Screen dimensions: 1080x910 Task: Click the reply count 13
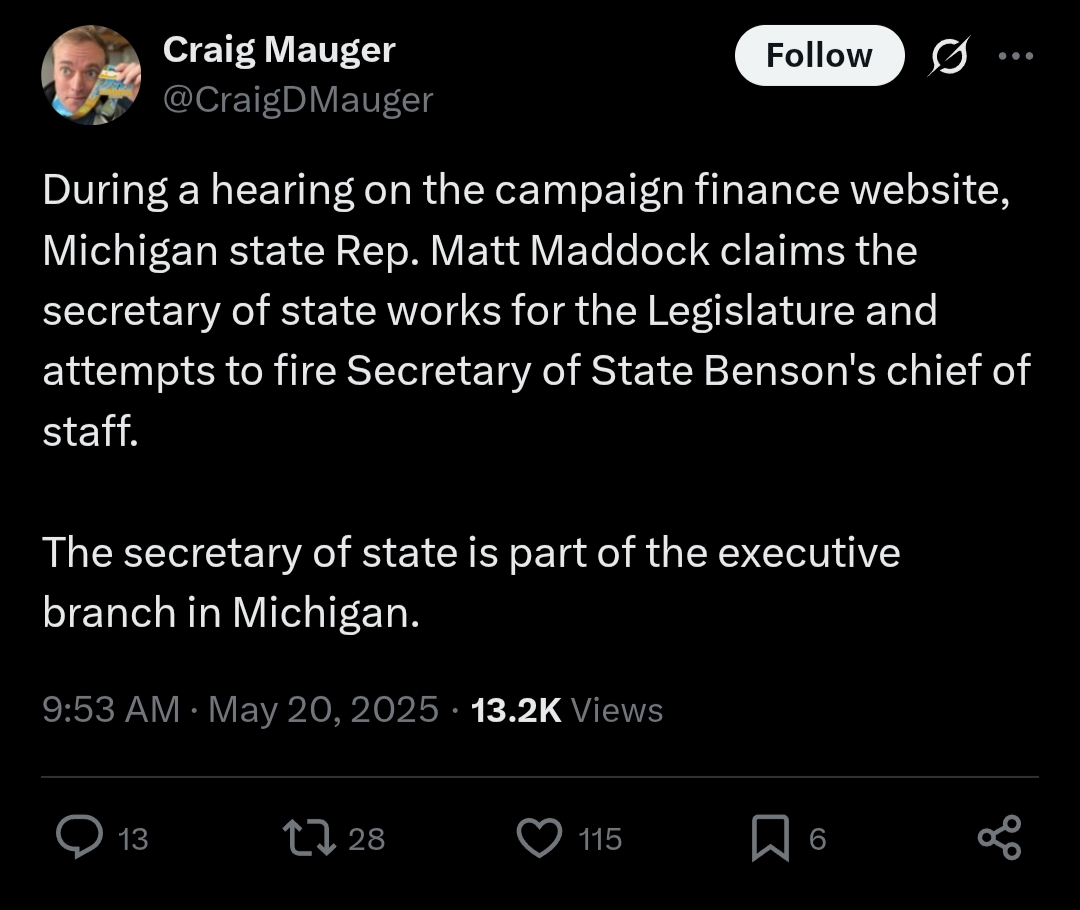tap(133, 839)
